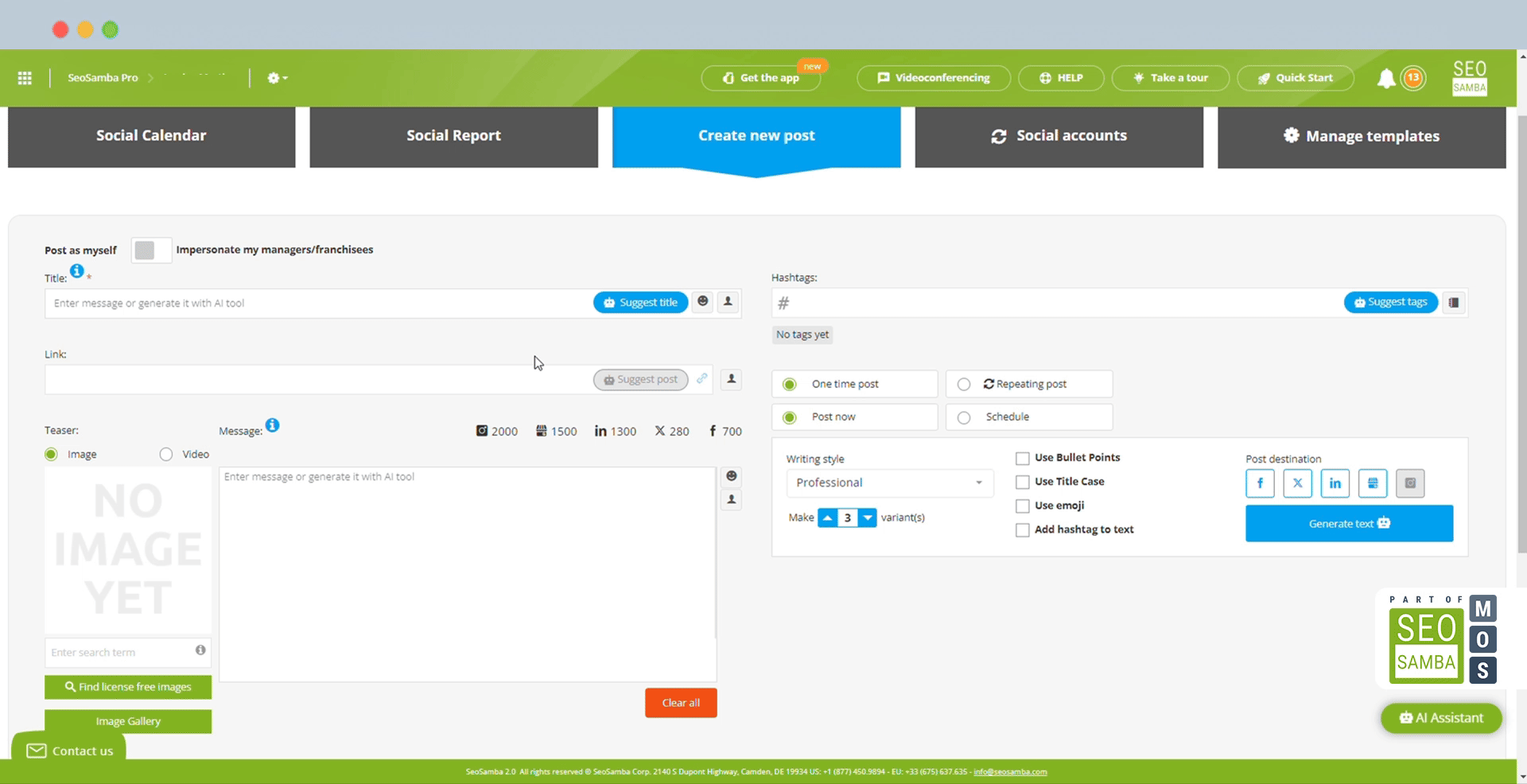Select the Repeating post radio button

tap(964, 385)
